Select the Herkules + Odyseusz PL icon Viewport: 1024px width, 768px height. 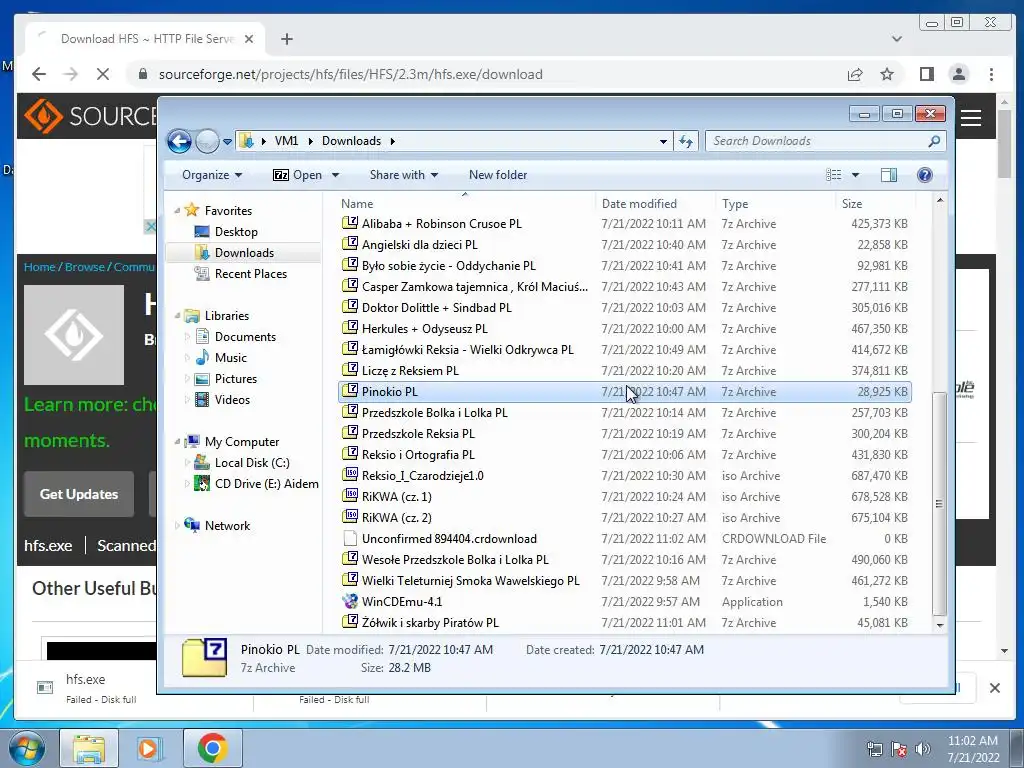[350, 328]
